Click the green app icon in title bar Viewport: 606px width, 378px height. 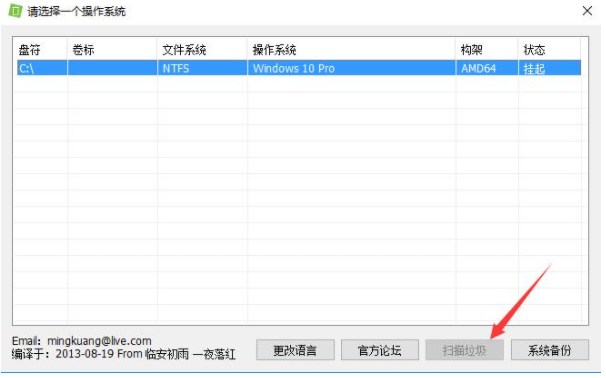(x=15, y=10)
